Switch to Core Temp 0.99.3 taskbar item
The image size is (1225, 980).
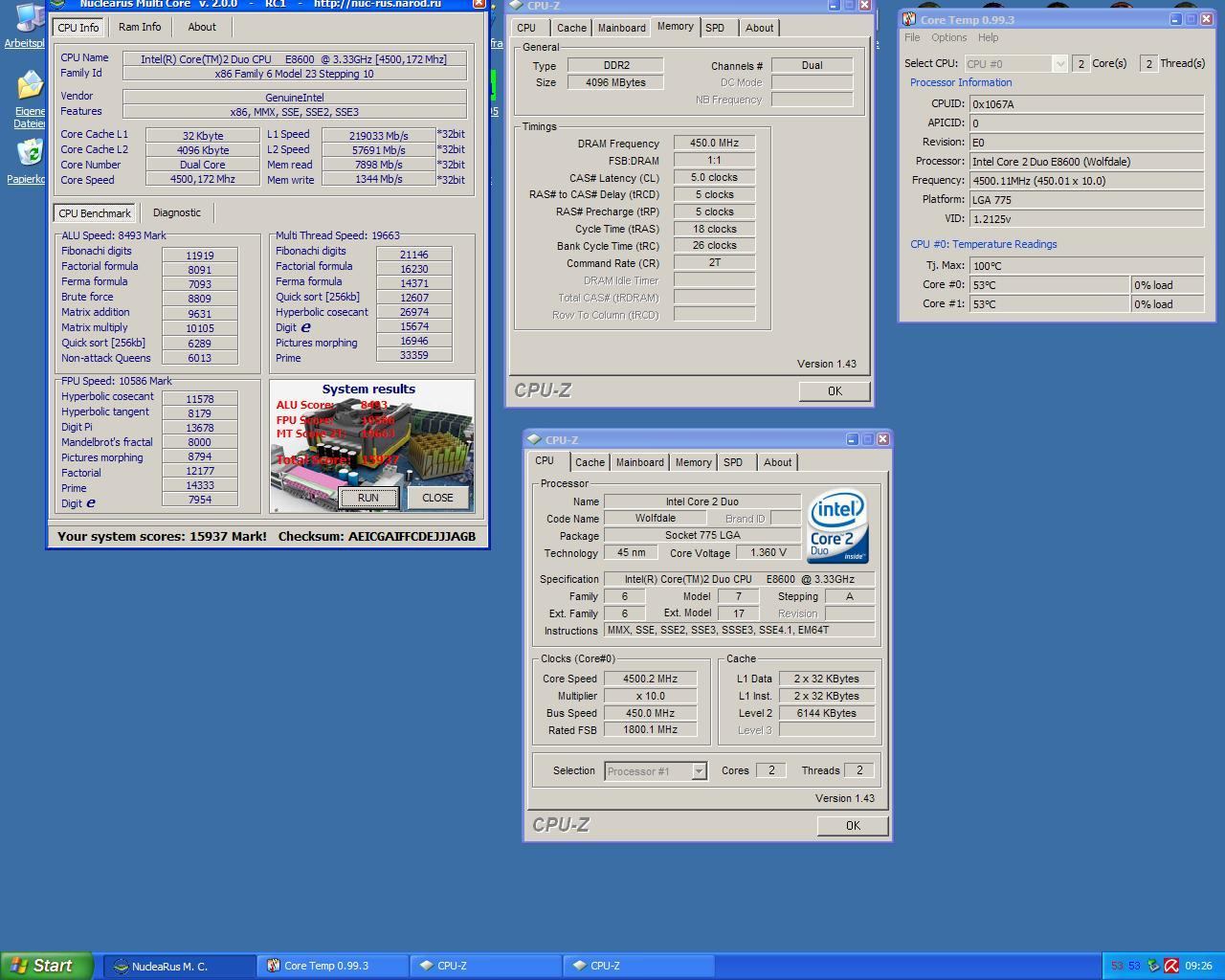pyautogui.click(x=332, y=966)
